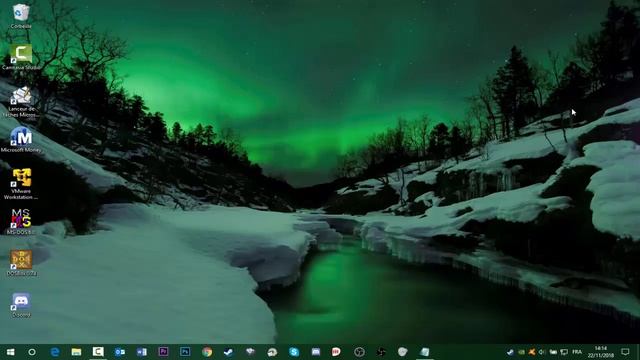
Task: Open the network status tray icon
Action: (564, 352)
